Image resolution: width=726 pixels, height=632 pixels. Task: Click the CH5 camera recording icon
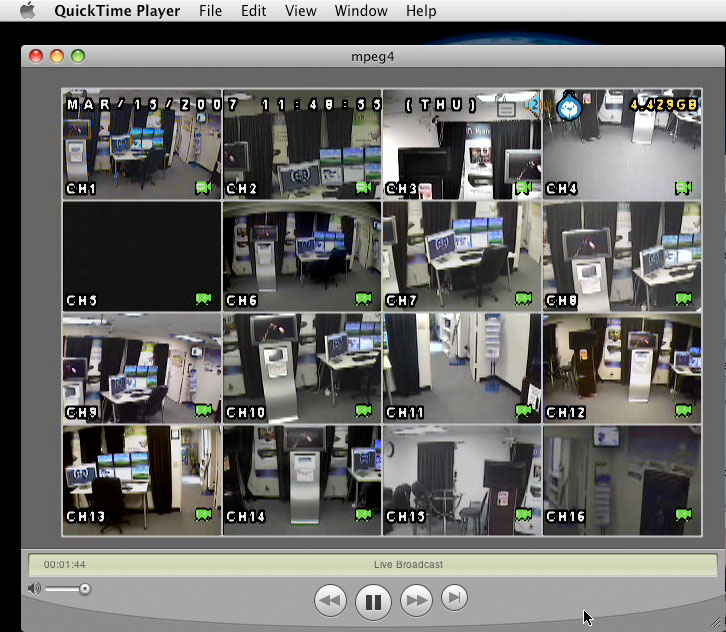click(203, 299)
